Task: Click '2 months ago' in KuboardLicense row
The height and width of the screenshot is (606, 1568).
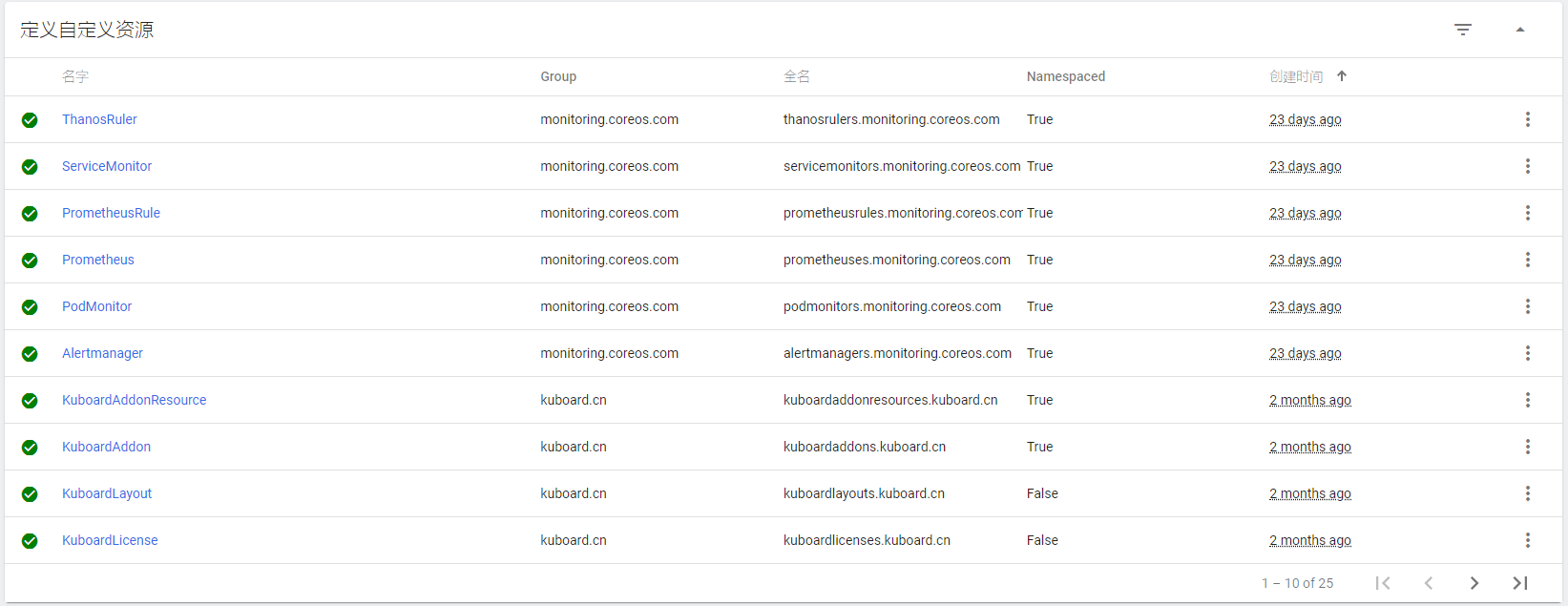Action: coord(1310,540)
